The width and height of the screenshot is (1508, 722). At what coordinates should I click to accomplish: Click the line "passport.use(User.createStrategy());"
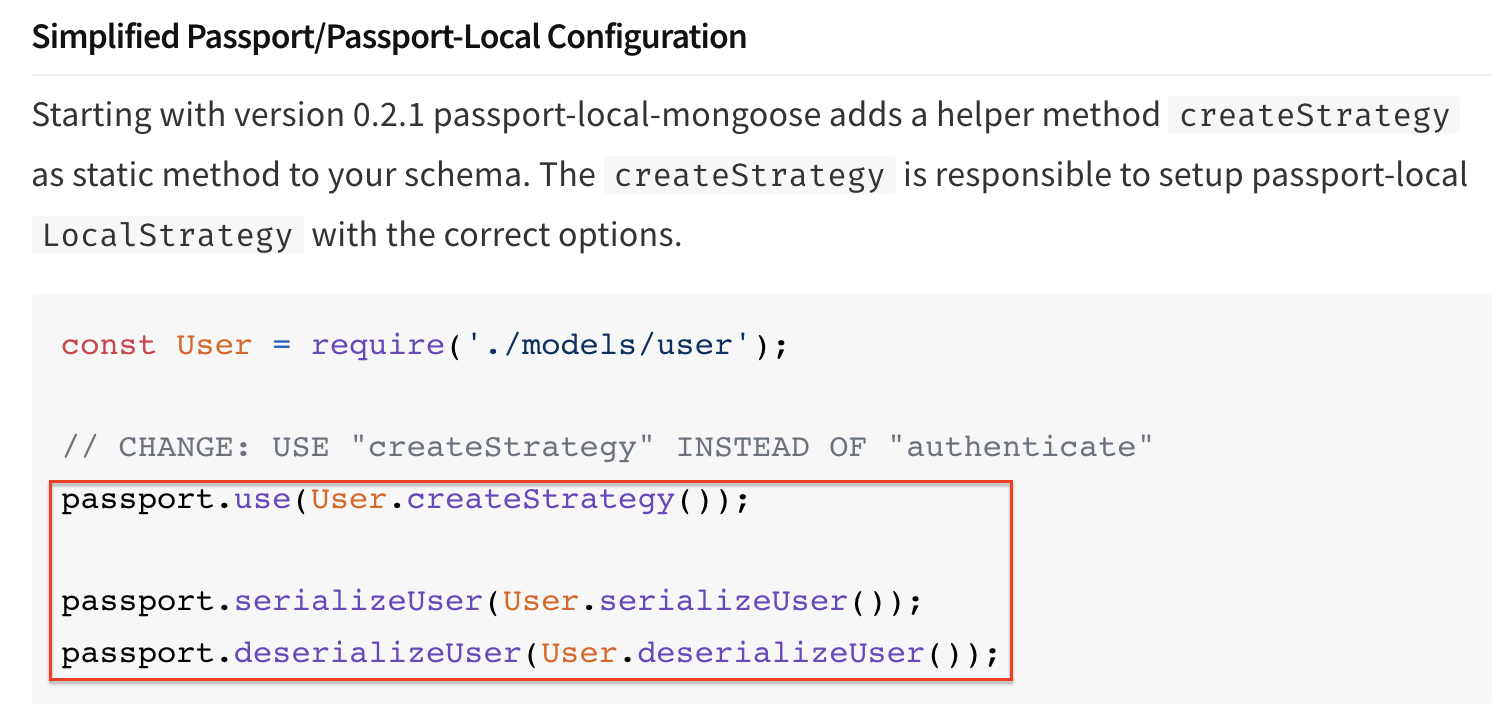405,499
